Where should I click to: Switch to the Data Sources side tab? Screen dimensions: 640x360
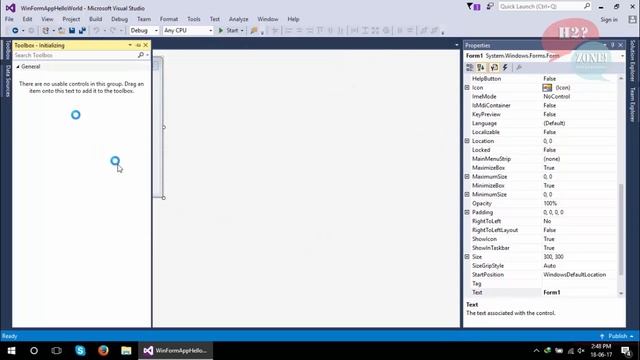(7, 81)
